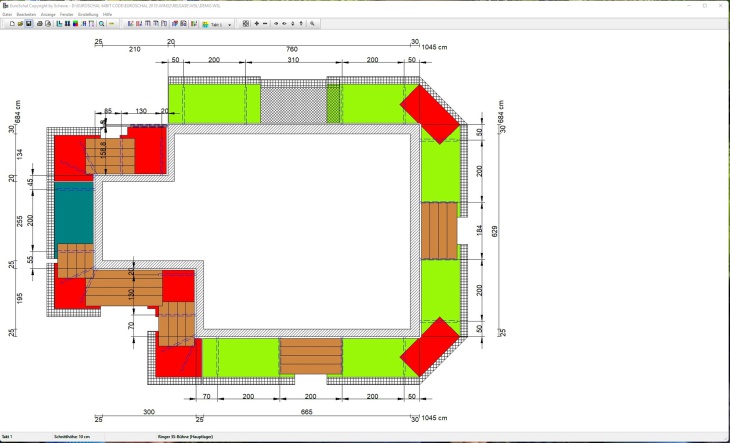The height and width of the screenshot is (443, 730).
Task: Click the magnifier icon beside the up arrow
Action: coord(312,23)
